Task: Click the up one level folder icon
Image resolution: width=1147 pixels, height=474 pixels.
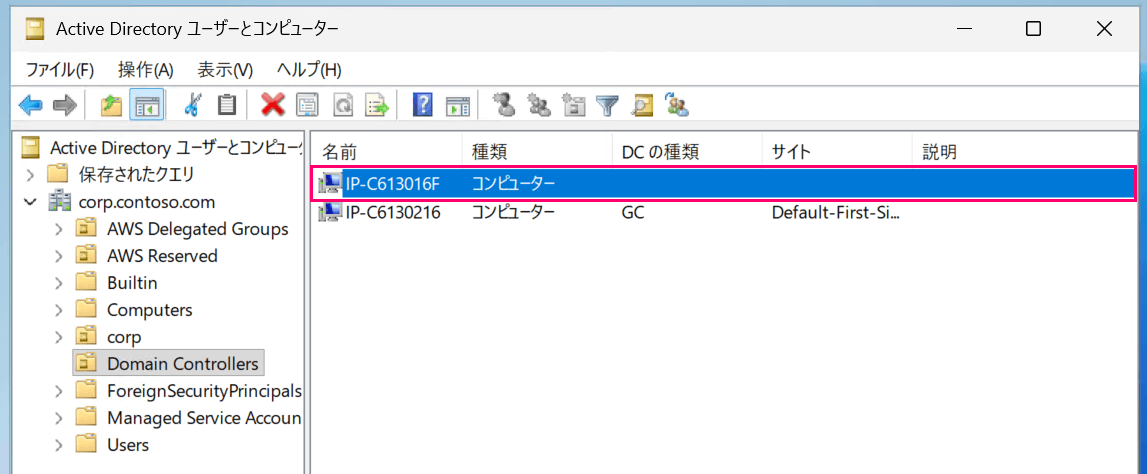Action: (x=111, y=105)
